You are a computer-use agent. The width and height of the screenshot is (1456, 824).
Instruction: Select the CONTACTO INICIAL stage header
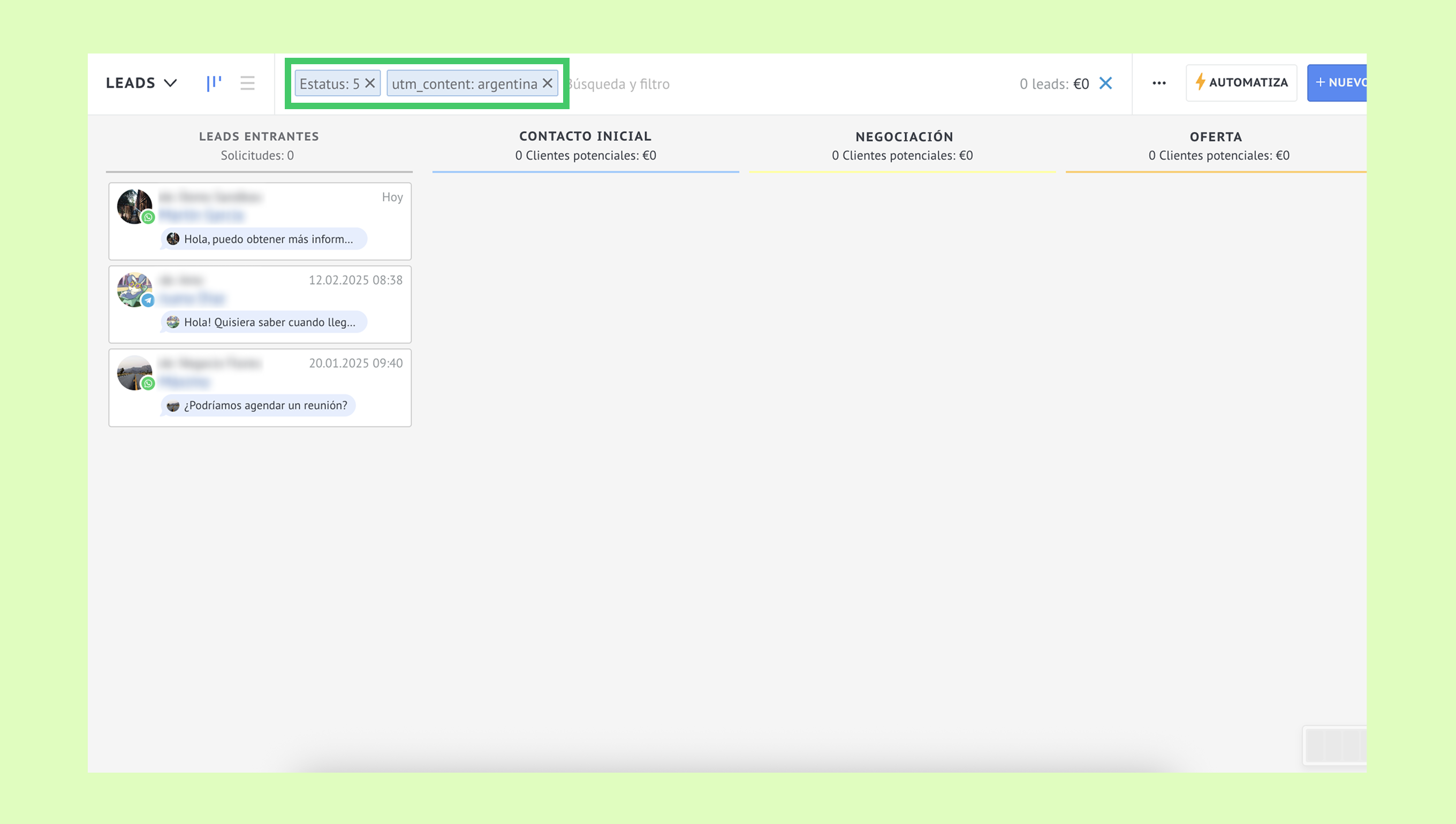pyautogui.click(x=585, y=136)
